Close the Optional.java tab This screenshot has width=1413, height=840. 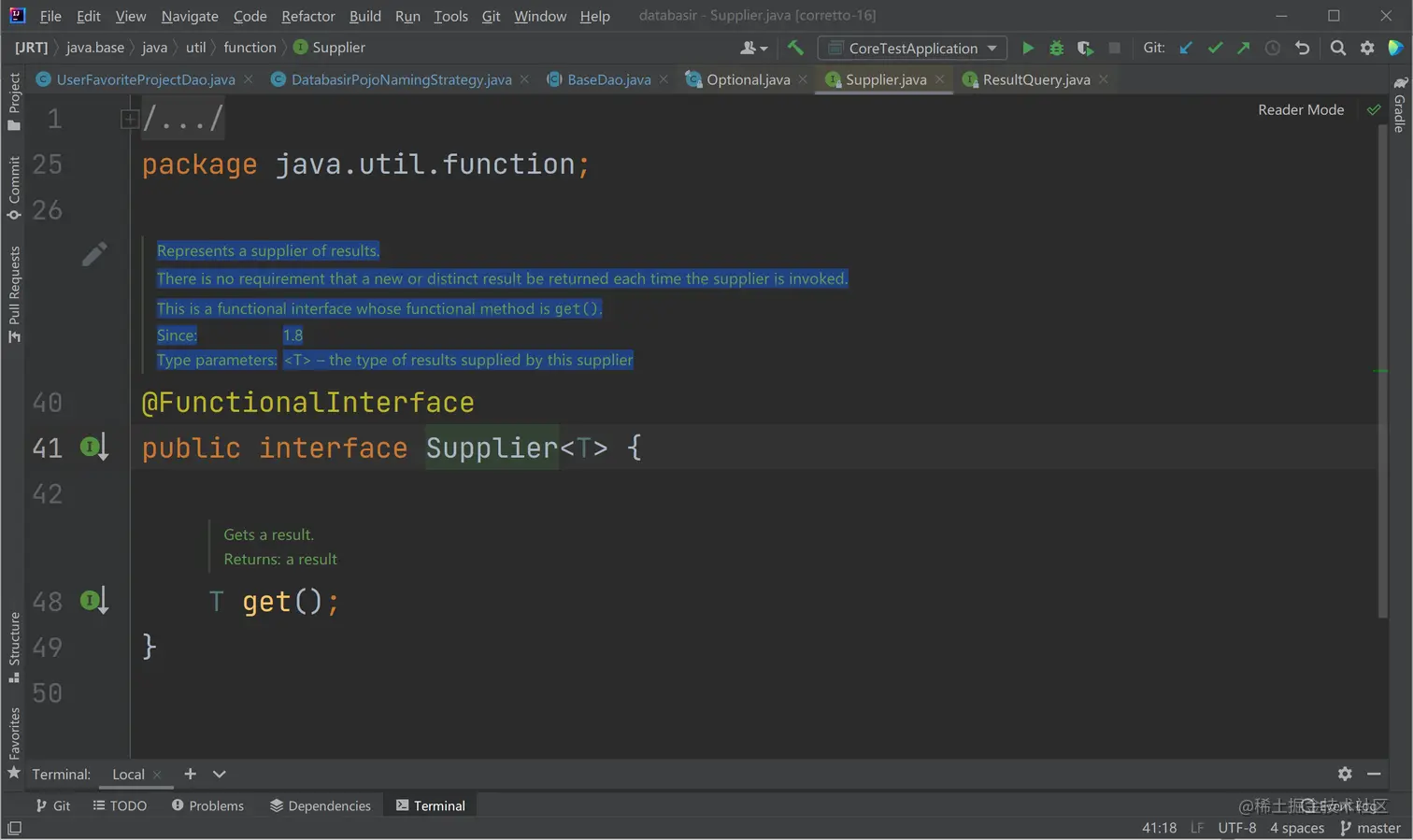point(803,79)
